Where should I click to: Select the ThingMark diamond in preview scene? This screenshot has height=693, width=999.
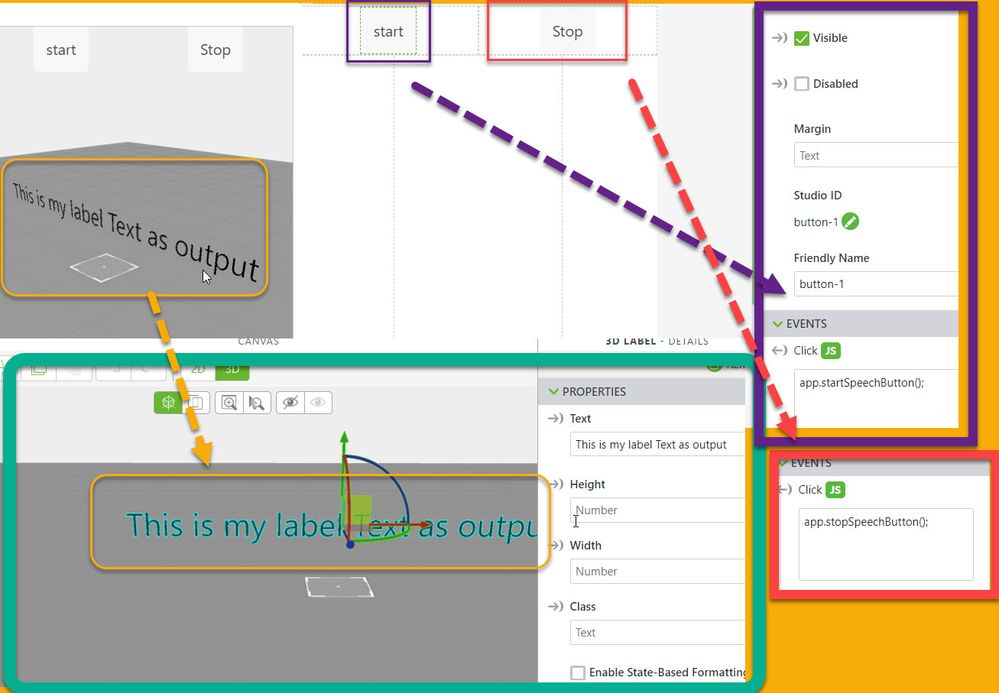click(x=104, y=268)
